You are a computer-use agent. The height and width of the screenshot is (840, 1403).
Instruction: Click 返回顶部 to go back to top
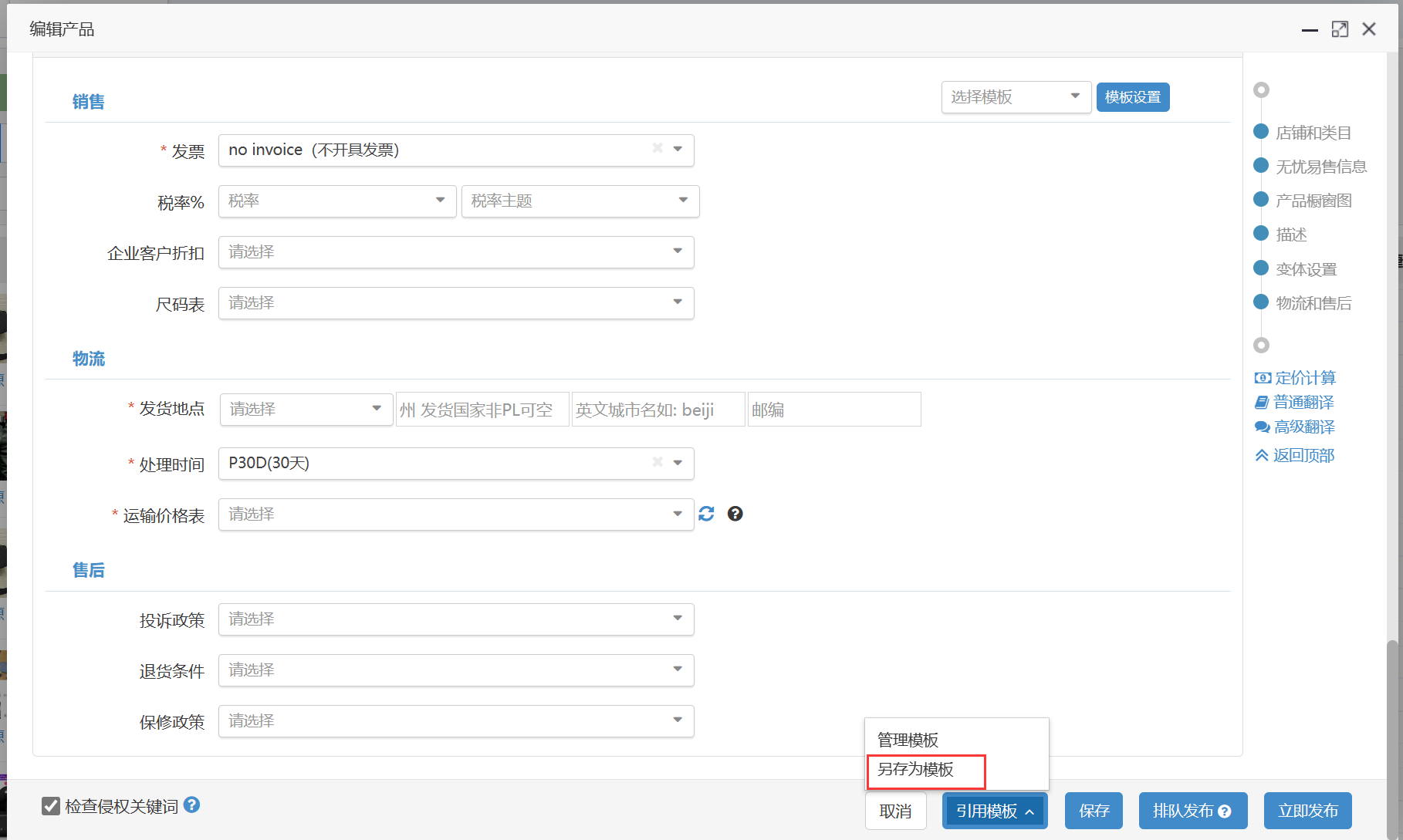click(1303, 456)
